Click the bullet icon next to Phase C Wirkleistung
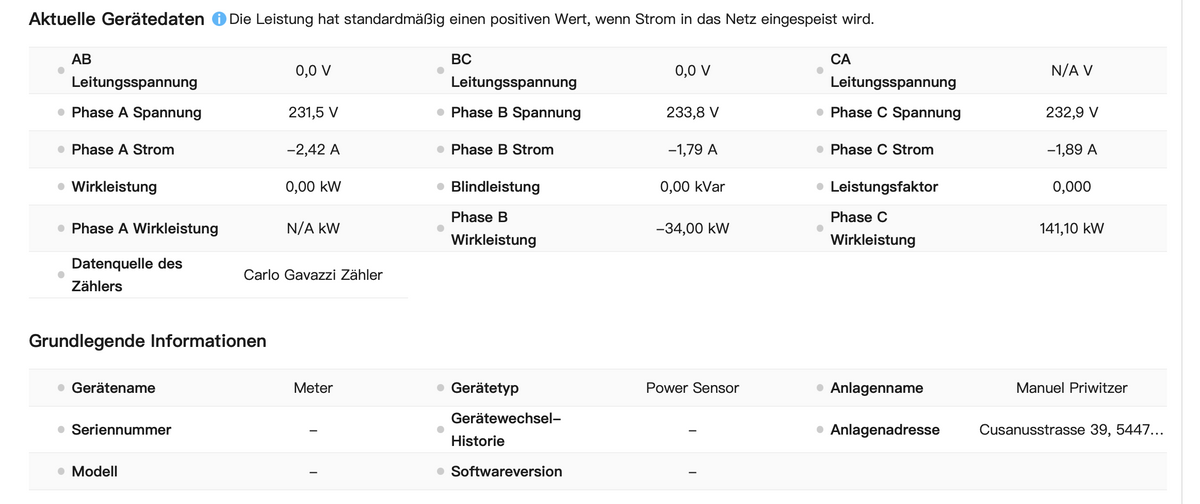The width and height of the screenshot is (1200, 504). [x=820, y=229]
